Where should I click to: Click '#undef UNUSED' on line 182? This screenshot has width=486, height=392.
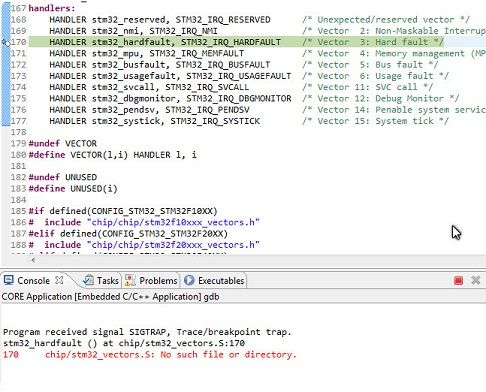click(x=63, y=177)
